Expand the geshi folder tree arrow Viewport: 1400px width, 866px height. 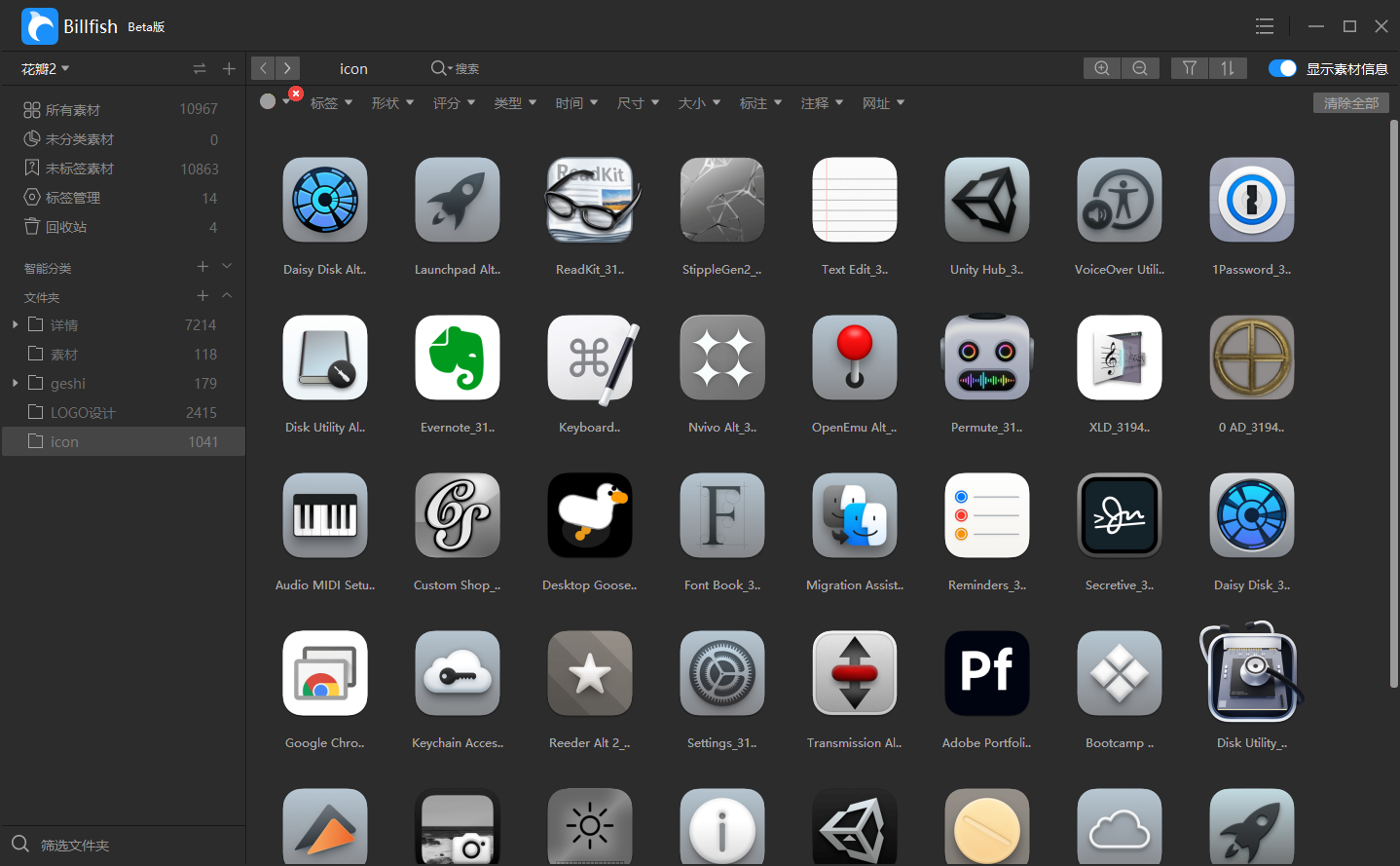tap(15, 383)
